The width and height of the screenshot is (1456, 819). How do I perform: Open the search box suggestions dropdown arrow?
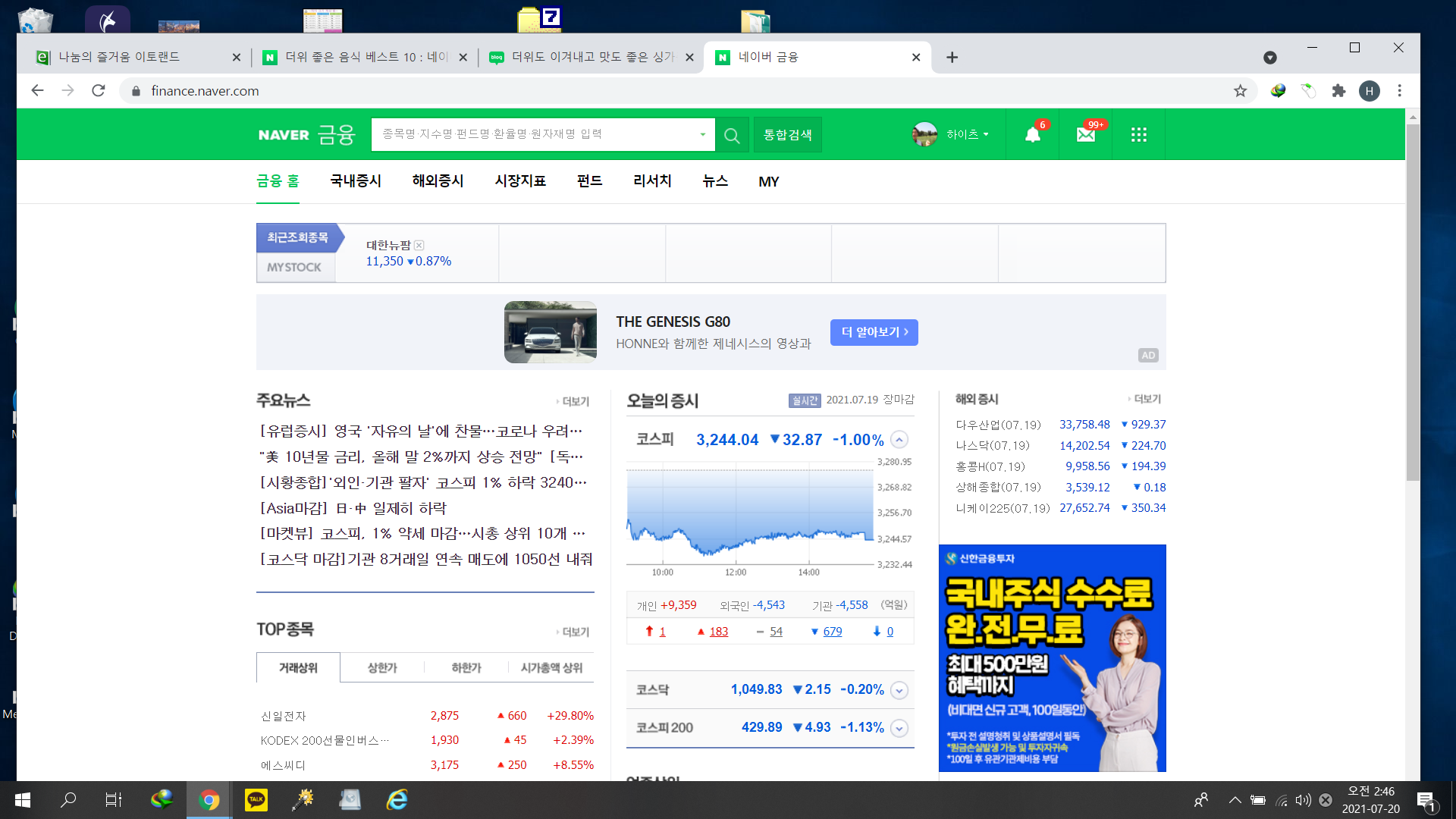[703, 135]
